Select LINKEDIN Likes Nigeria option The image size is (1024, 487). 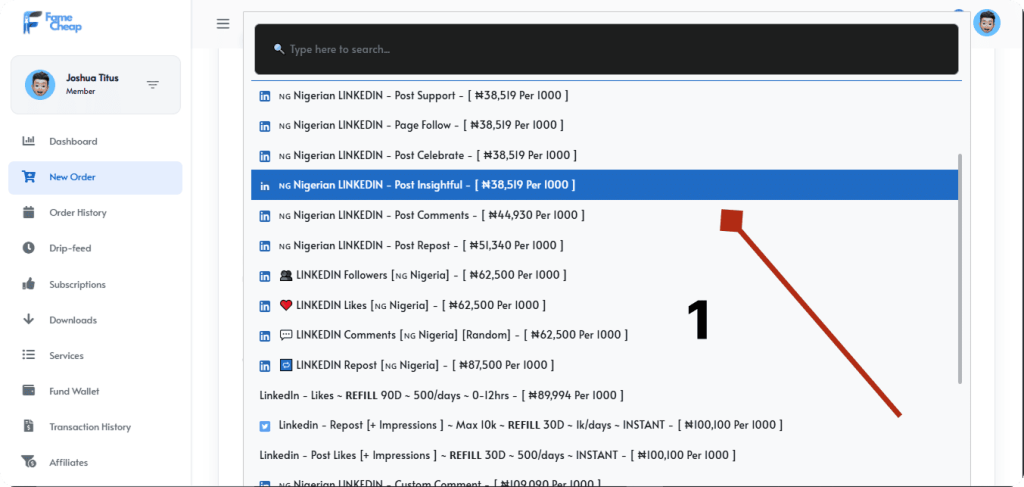(604, 305)
